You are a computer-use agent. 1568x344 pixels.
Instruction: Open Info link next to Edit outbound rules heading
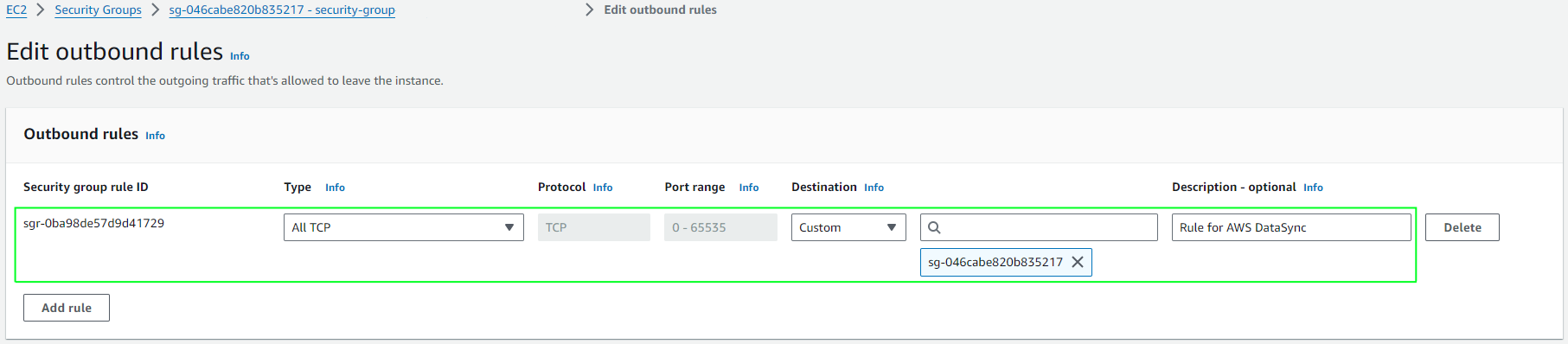(x=240, y=56)
